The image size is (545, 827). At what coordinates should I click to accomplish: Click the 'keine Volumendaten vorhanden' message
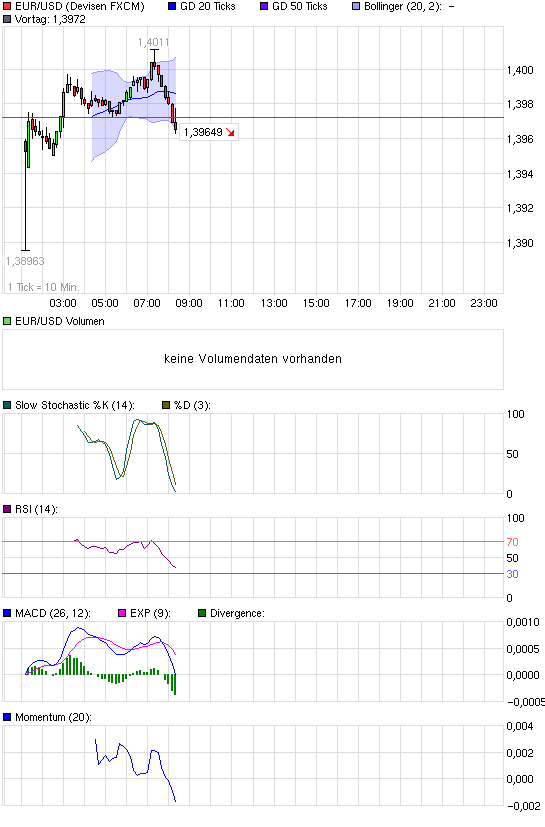pyautogui.click(x=253, y=359)
